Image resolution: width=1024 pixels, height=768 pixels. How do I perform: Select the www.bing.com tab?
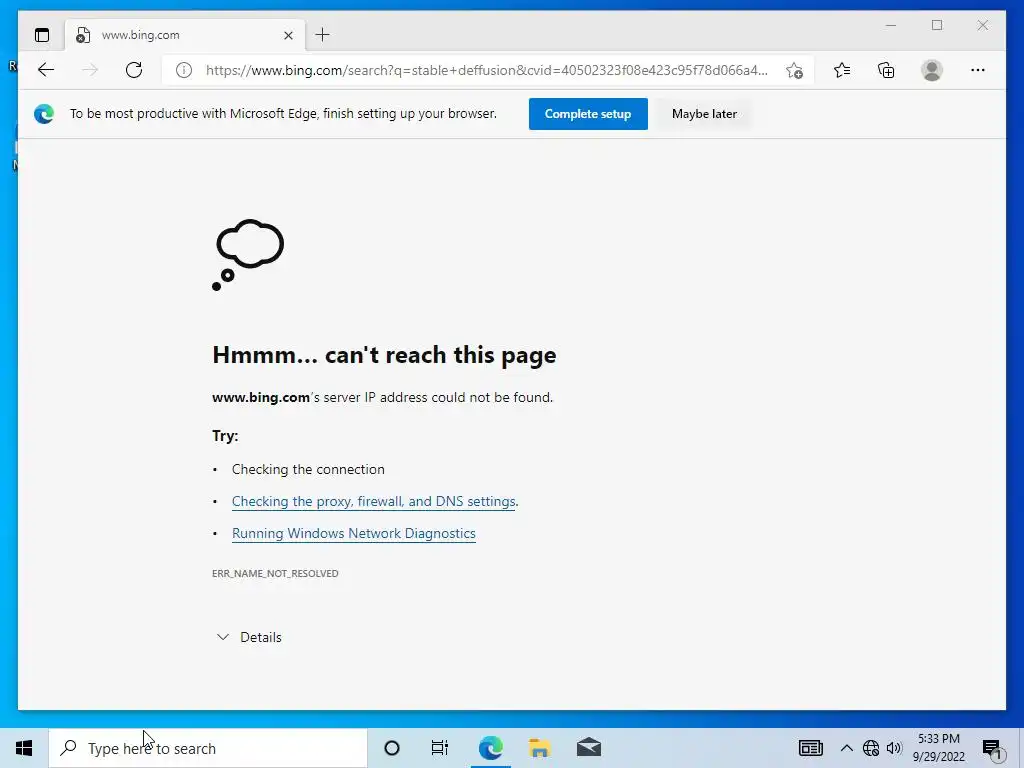point(185,35)
